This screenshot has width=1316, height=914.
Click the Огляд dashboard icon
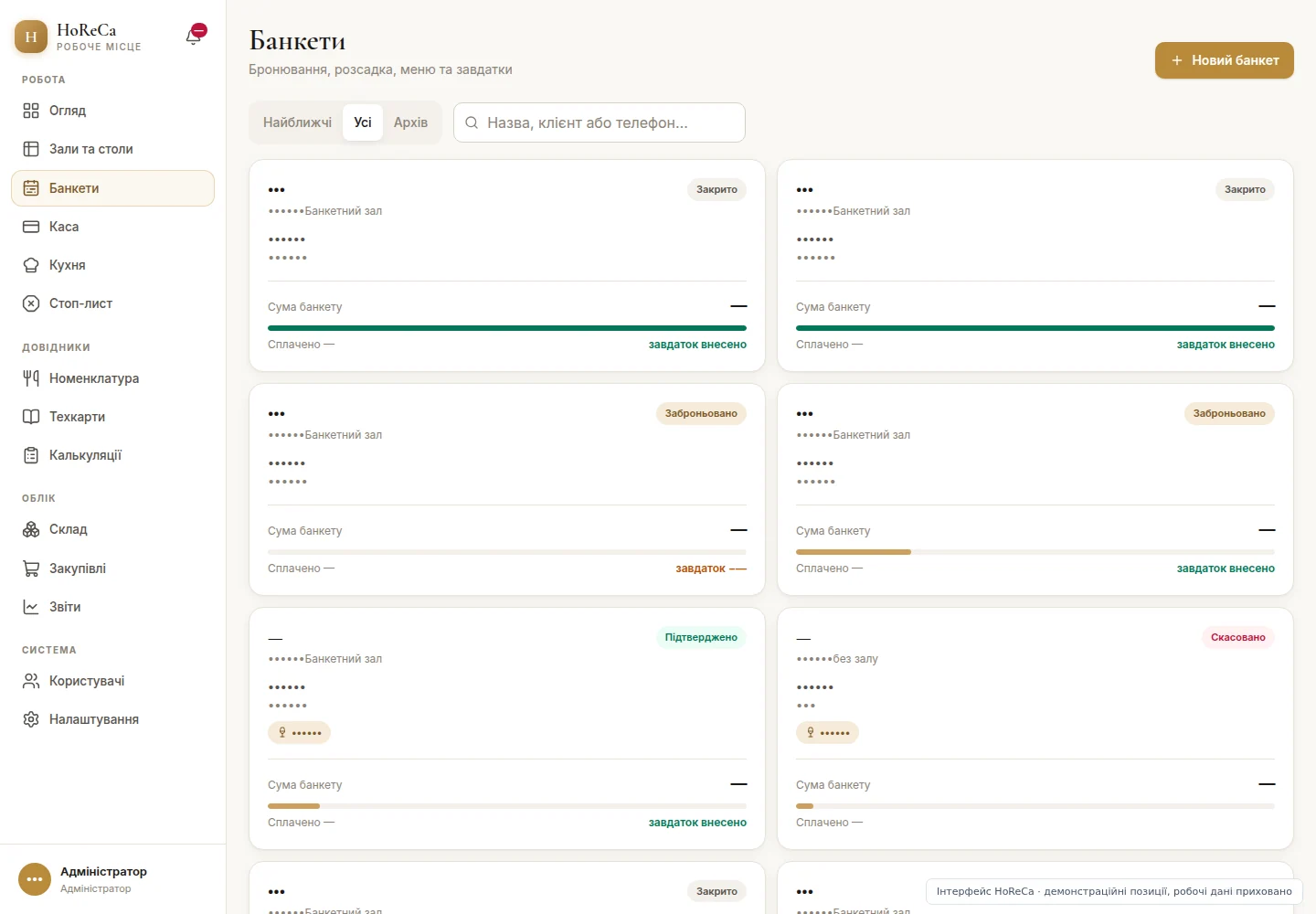click(31, 111)
